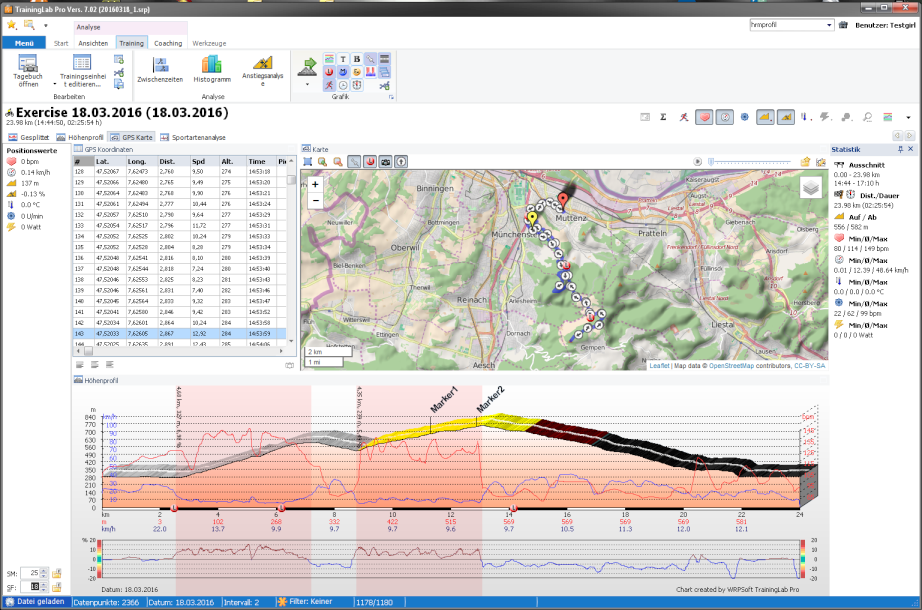
Task: Open the chart options dropdown arrow at title row end
Action: tap(908, 118)
